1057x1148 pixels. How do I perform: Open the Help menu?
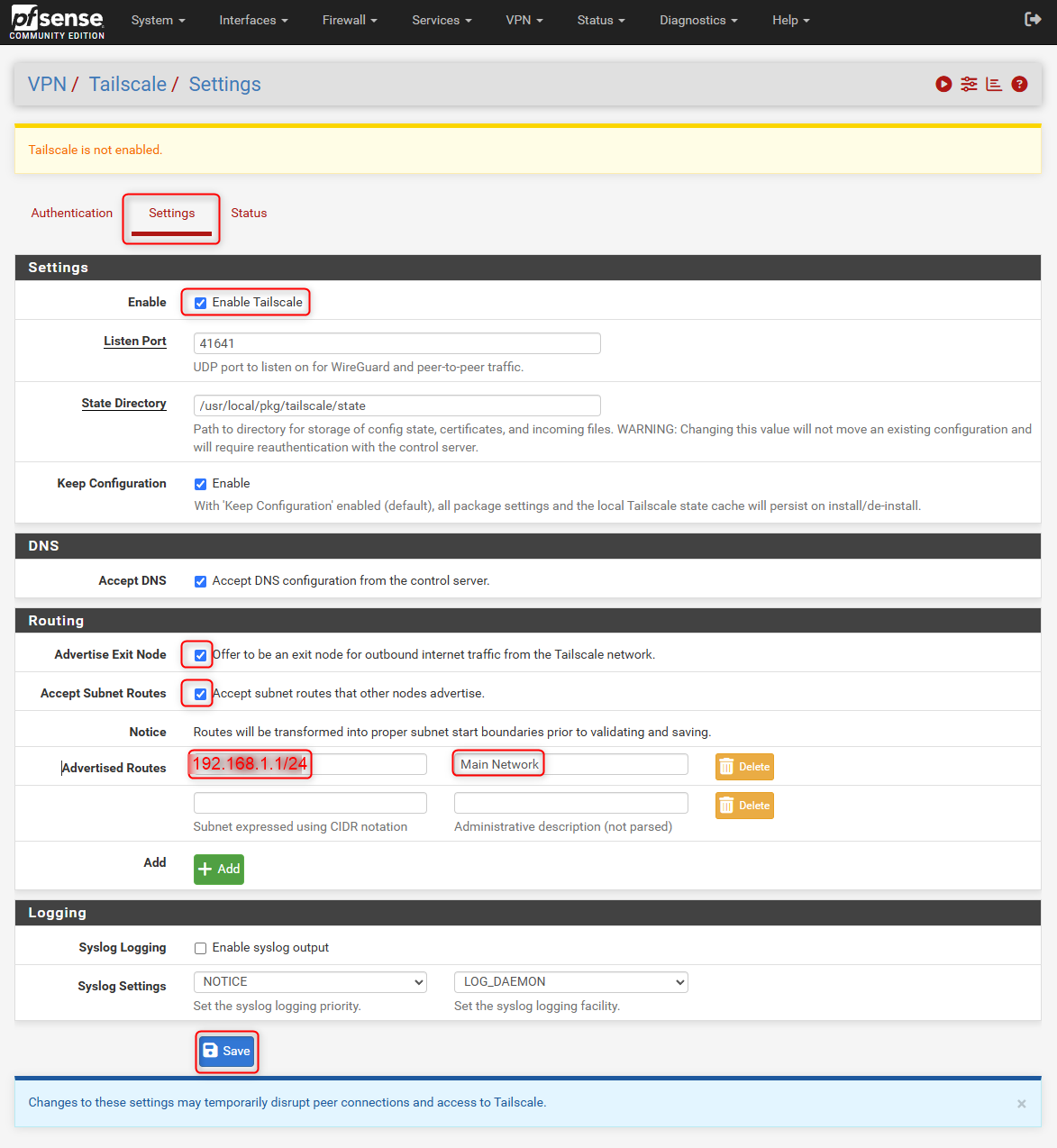[791, 20]
